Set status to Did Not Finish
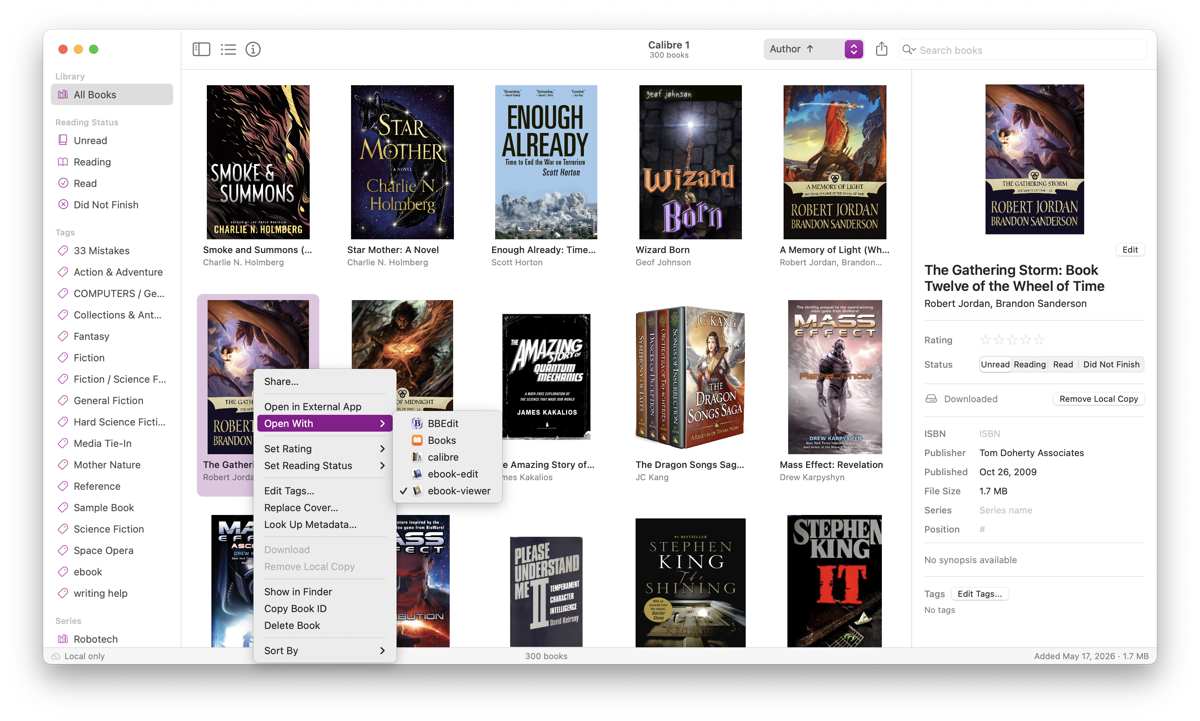Screen dimensions: 1200x721 coord(1111,365)
